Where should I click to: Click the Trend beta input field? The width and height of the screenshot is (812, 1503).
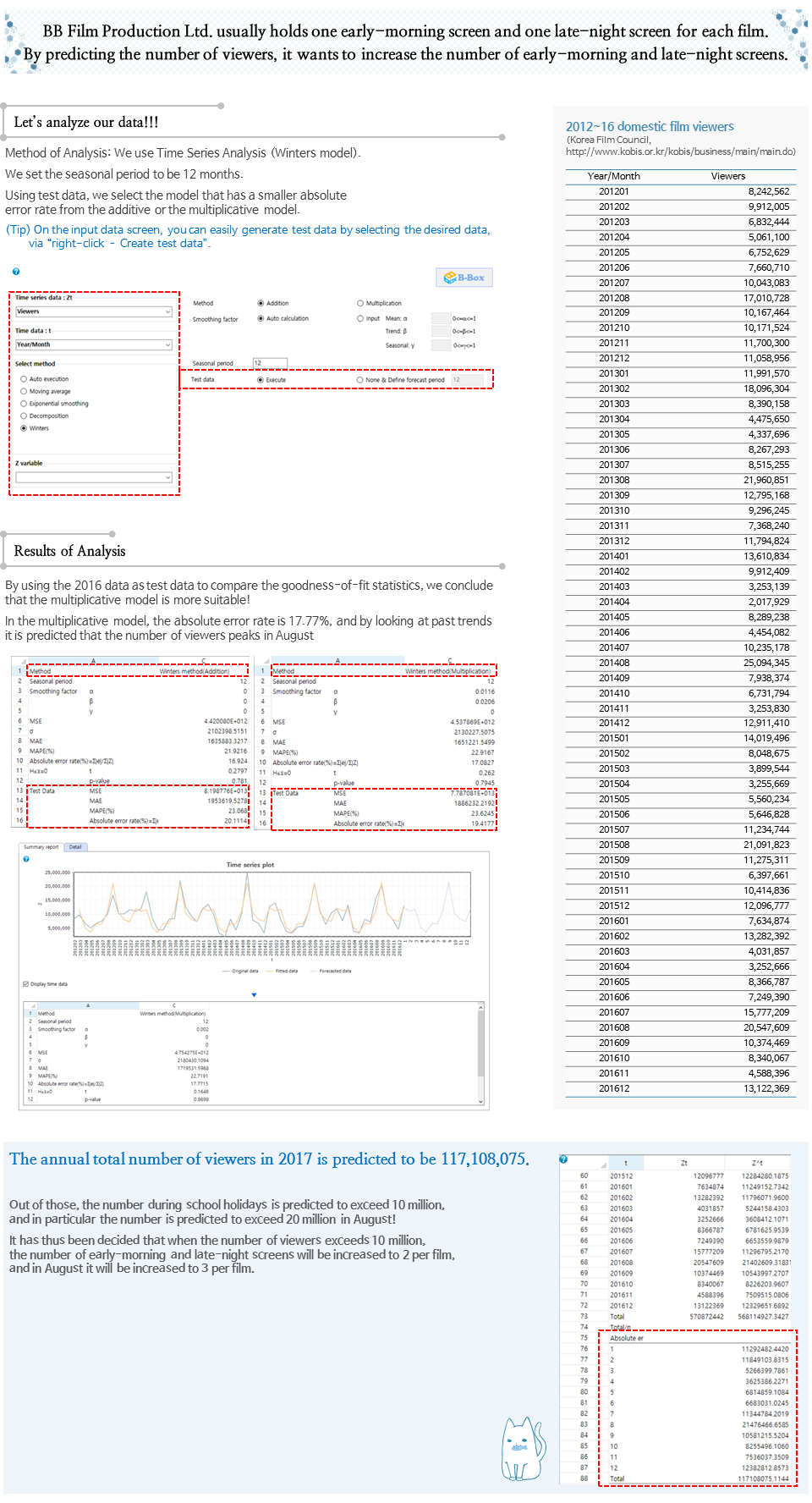pos(441,331)
